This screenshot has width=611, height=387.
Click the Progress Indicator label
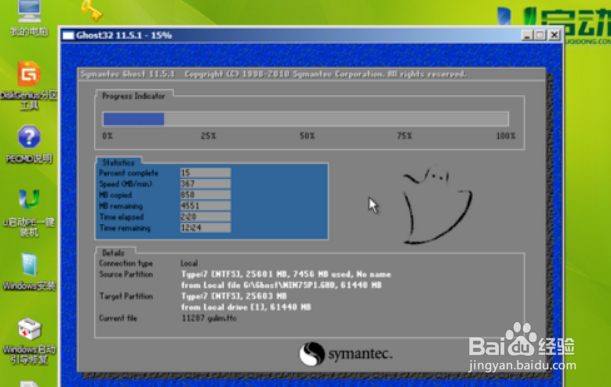pos(133,96)
